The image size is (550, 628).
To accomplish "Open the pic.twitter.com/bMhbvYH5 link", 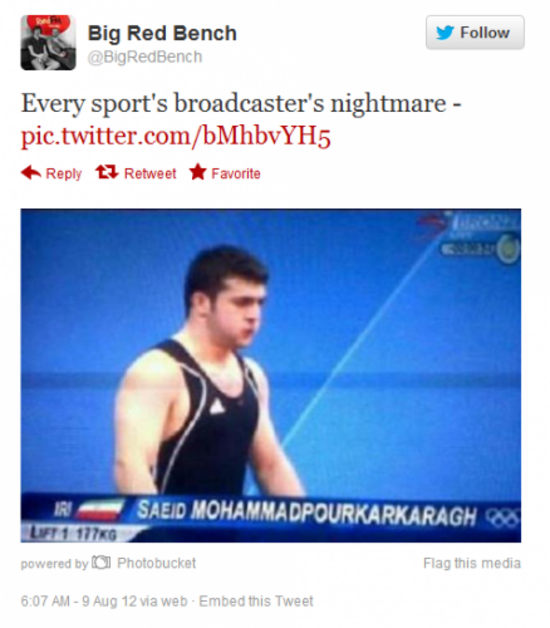I will [175, 136].
